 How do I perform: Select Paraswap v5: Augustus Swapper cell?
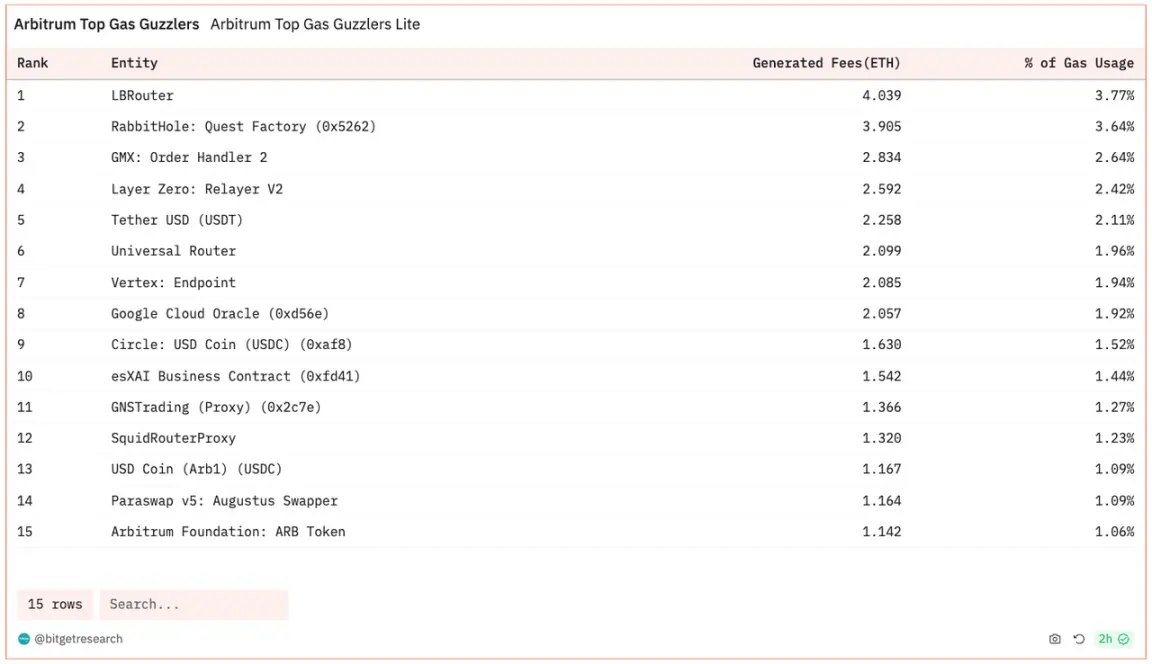pos(224,500)
